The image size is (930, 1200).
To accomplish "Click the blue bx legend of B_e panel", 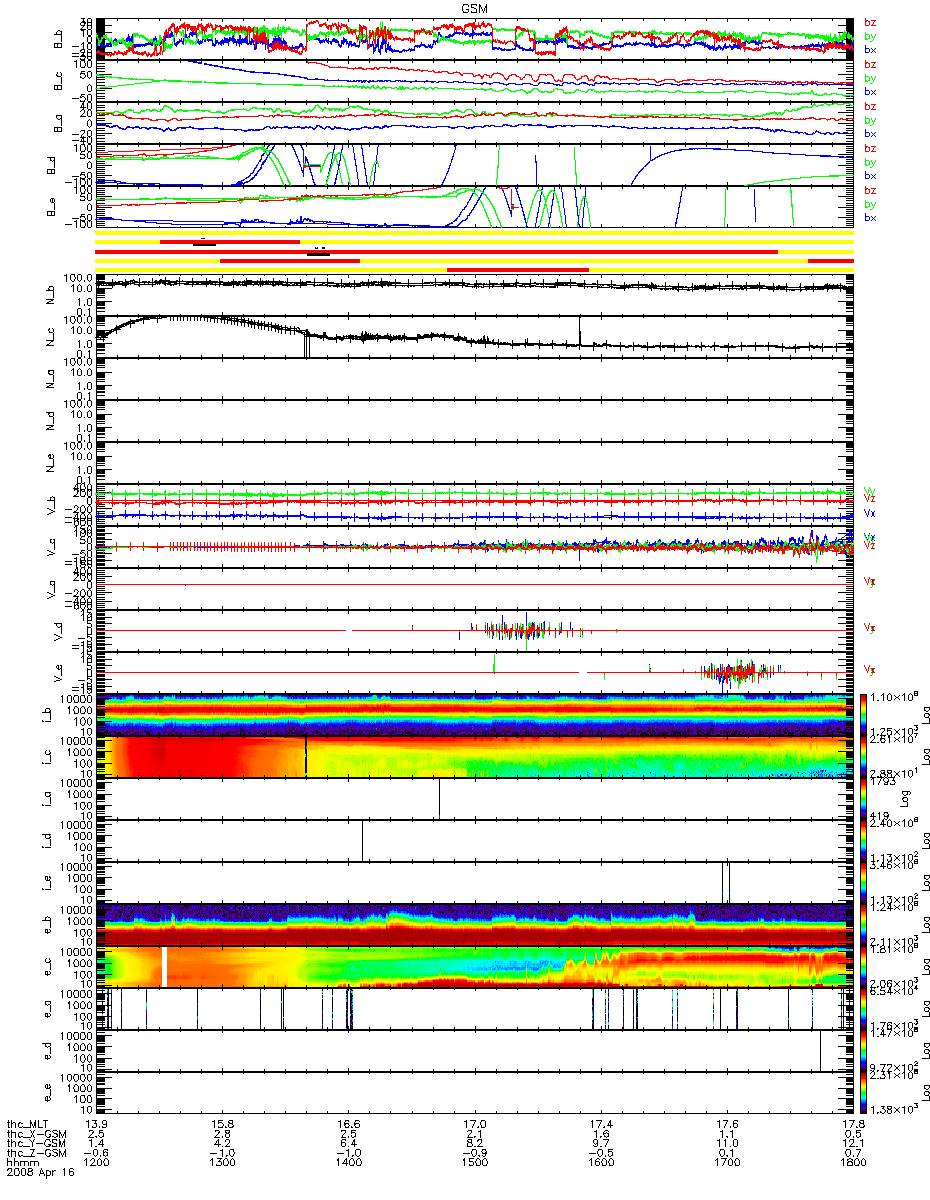I will pyautogui.click(x=870, y=218).
